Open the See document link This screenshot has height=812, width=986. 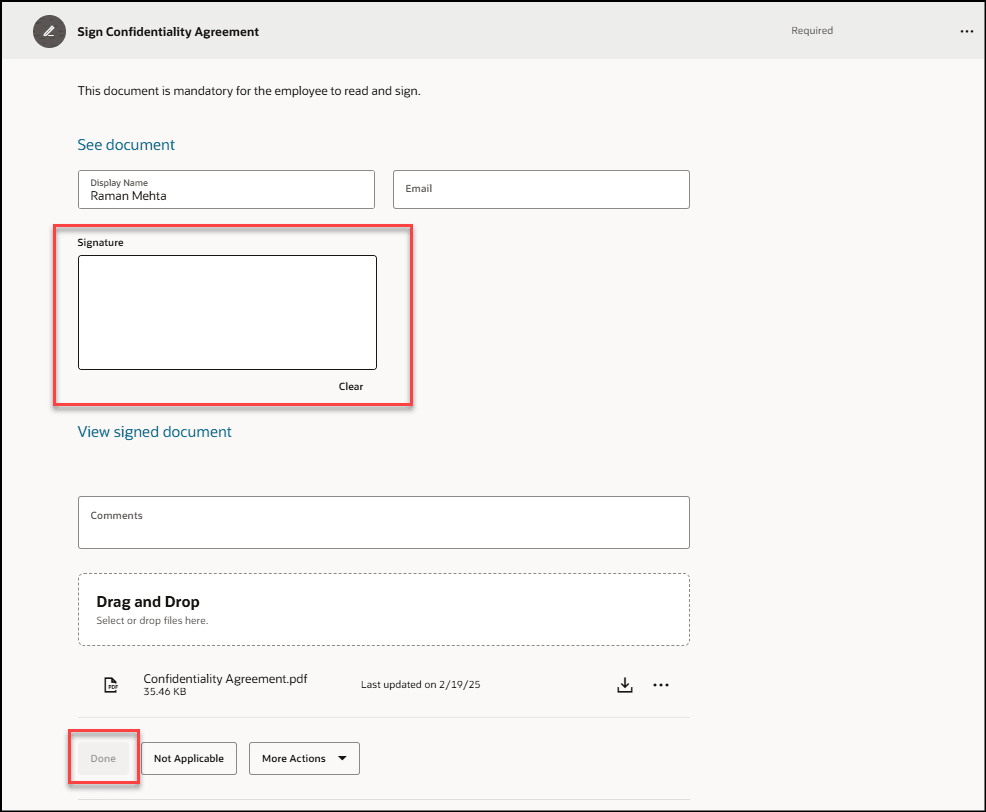(x=126, y=145)
